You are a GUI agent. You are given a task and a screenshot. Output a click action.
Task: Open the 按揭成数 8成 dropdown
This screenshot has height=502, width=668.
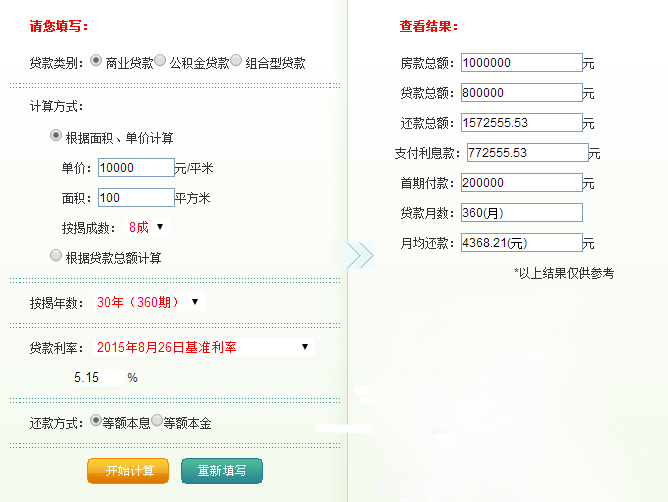point(146,227)
